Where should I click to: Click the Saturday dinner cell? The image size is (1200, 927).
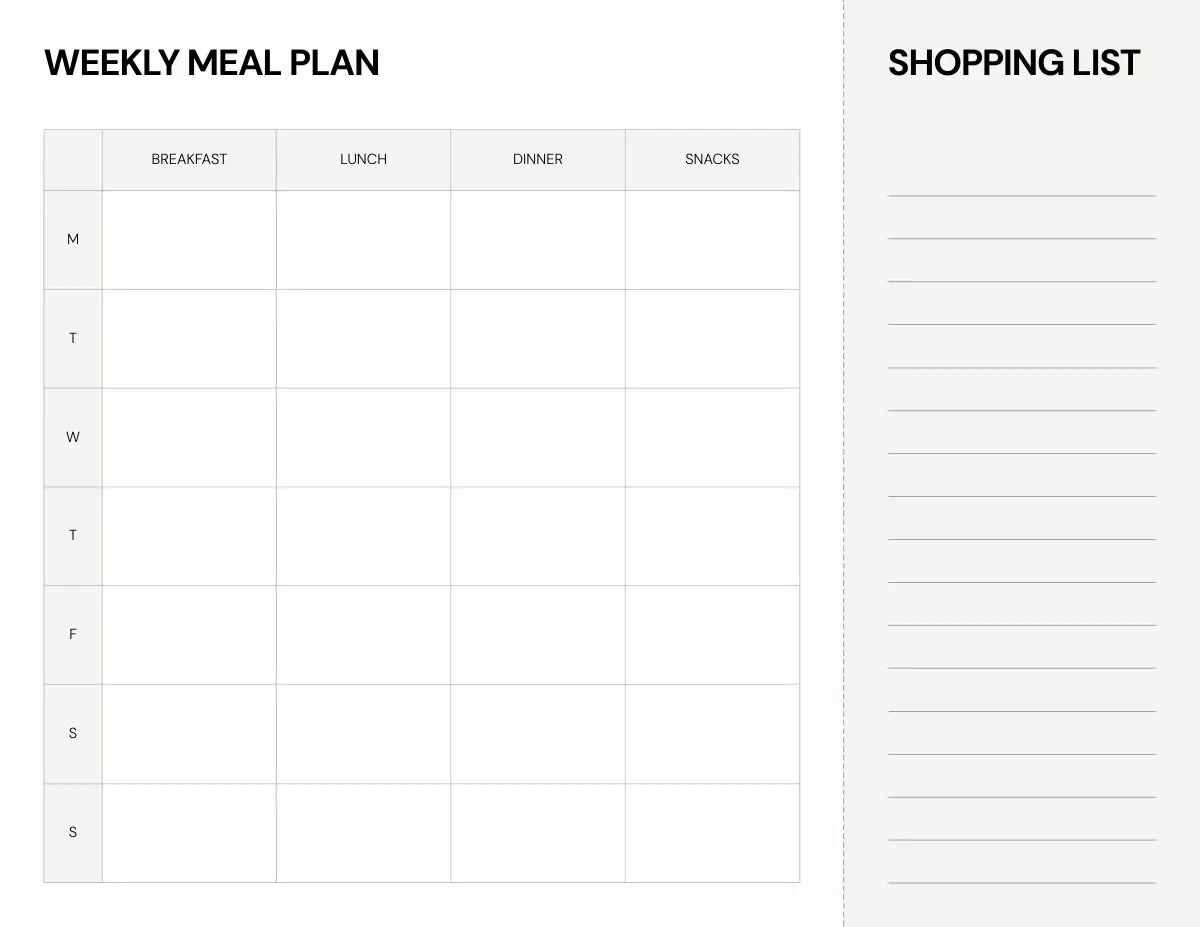tap(538, 734)
